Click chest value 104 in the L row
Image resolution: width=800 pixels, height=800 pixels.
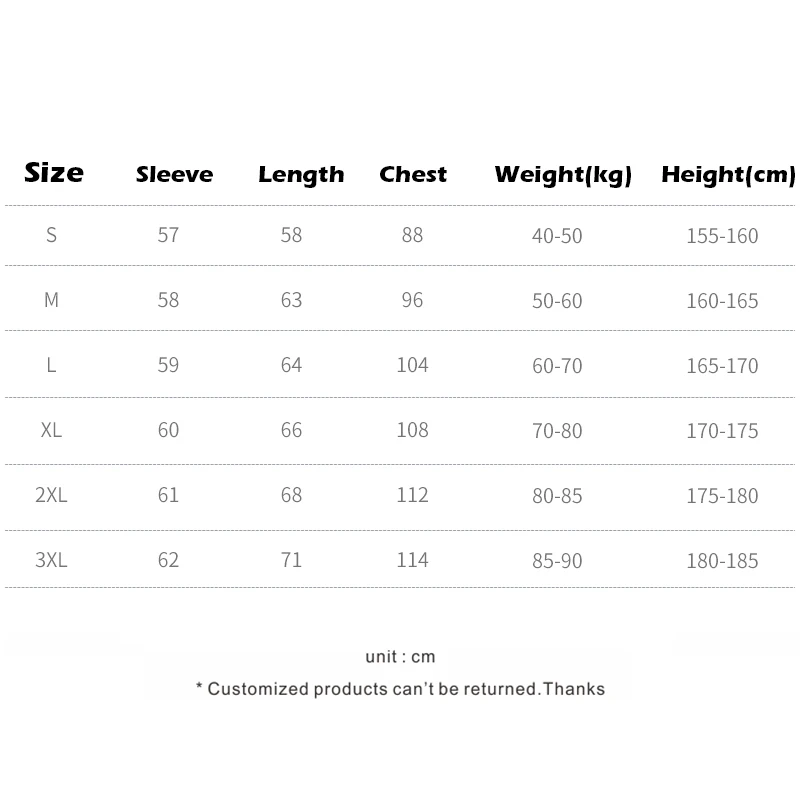point(412,365)
